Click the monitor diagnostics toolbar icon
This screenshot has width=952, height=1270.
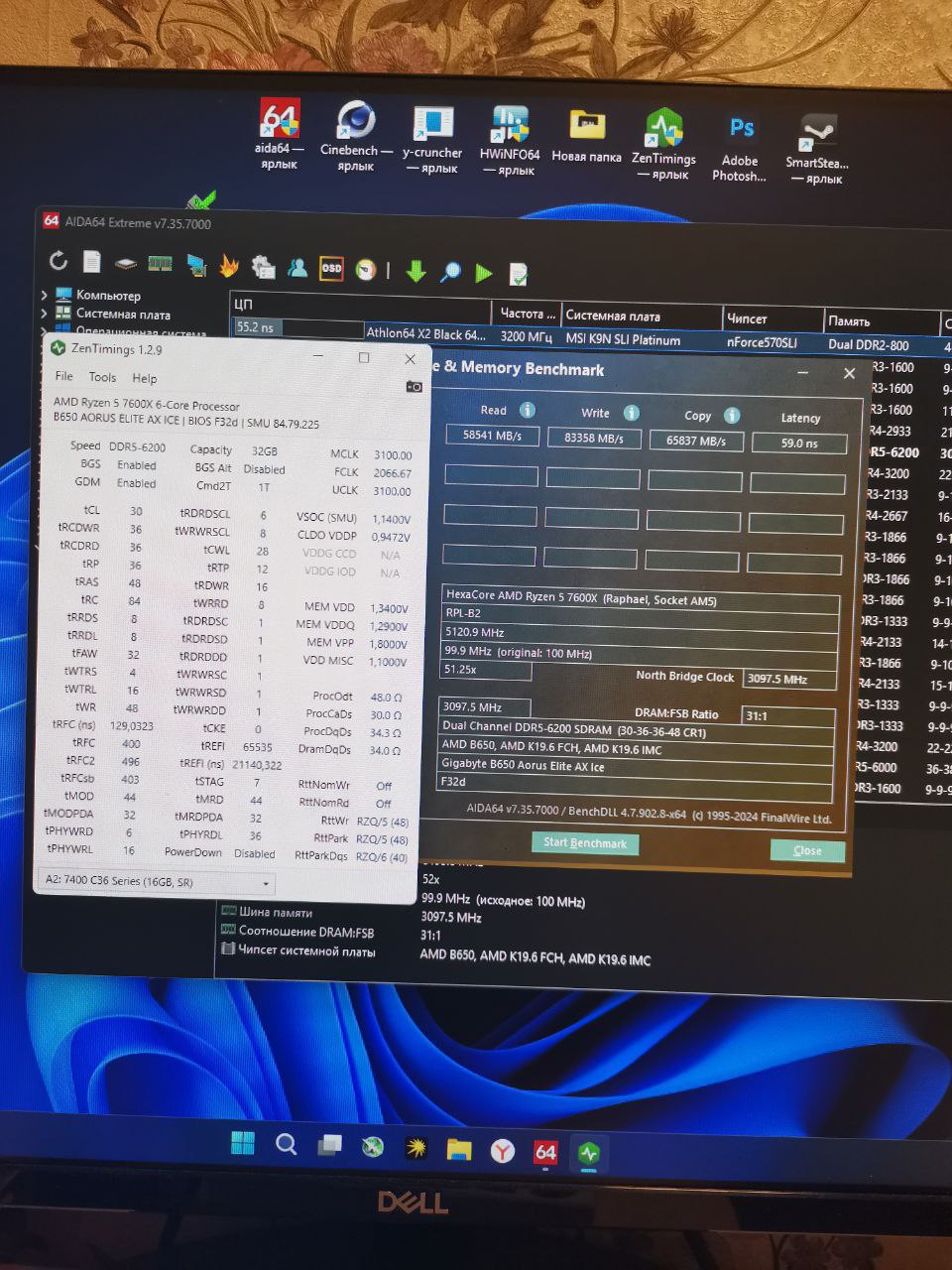click(x=195, y=265)
